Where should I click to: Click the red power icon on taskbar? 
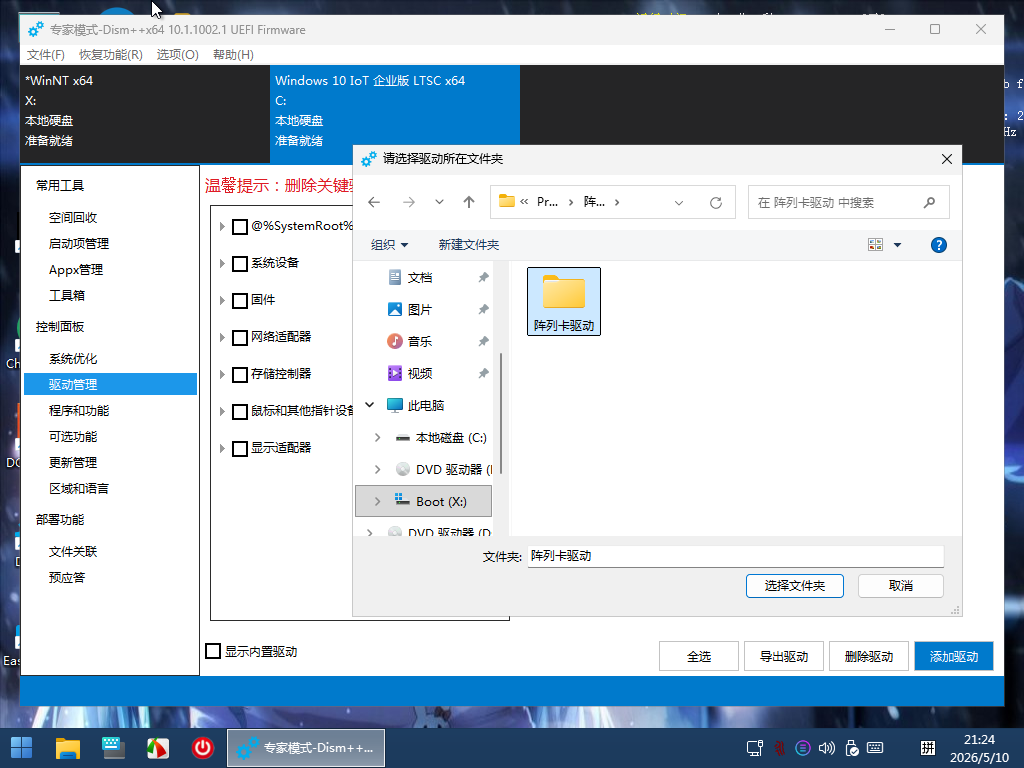point(202,748)
